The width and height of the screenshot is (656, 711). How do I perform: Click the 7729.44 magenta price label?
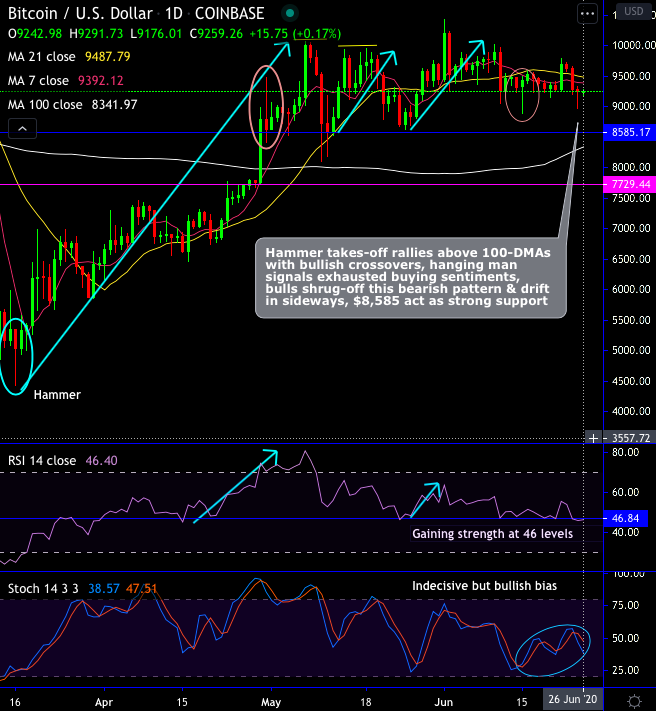pyautogui.click(x=629, y=184)
